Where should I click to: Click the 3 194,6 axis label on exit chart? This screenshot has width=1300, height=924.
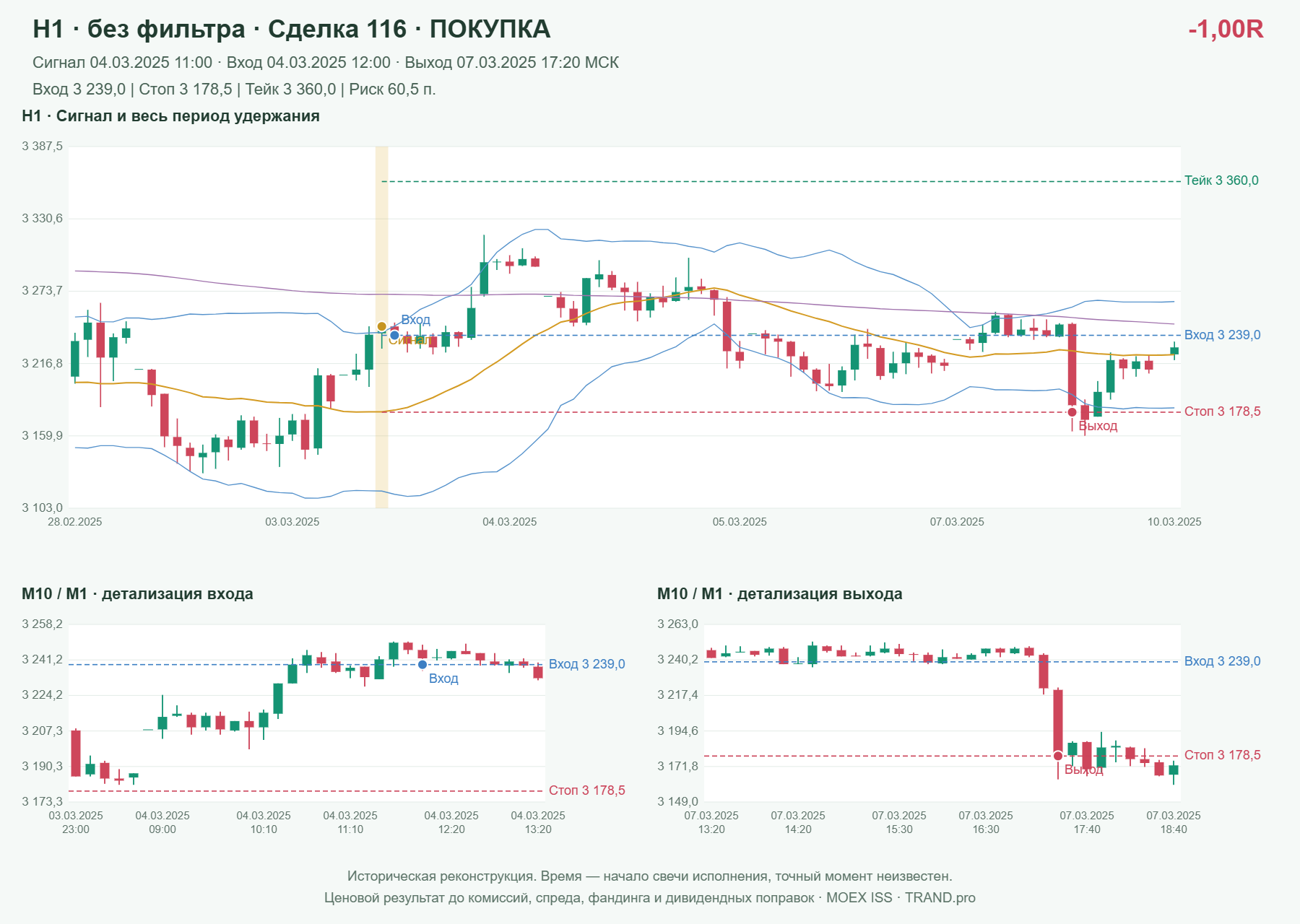pos(678,731)
